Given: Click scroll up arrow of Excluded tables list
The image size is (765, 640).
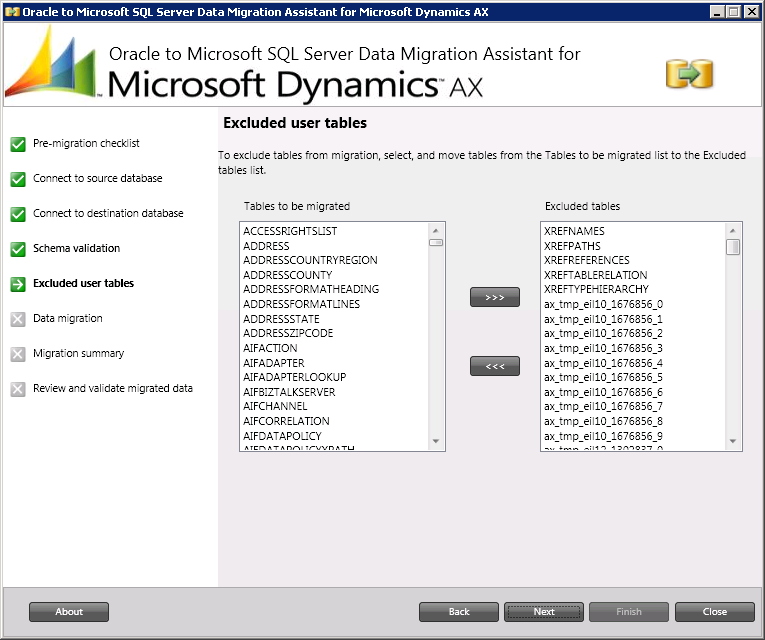Looking at the screenshot, I should coord(733,230).
